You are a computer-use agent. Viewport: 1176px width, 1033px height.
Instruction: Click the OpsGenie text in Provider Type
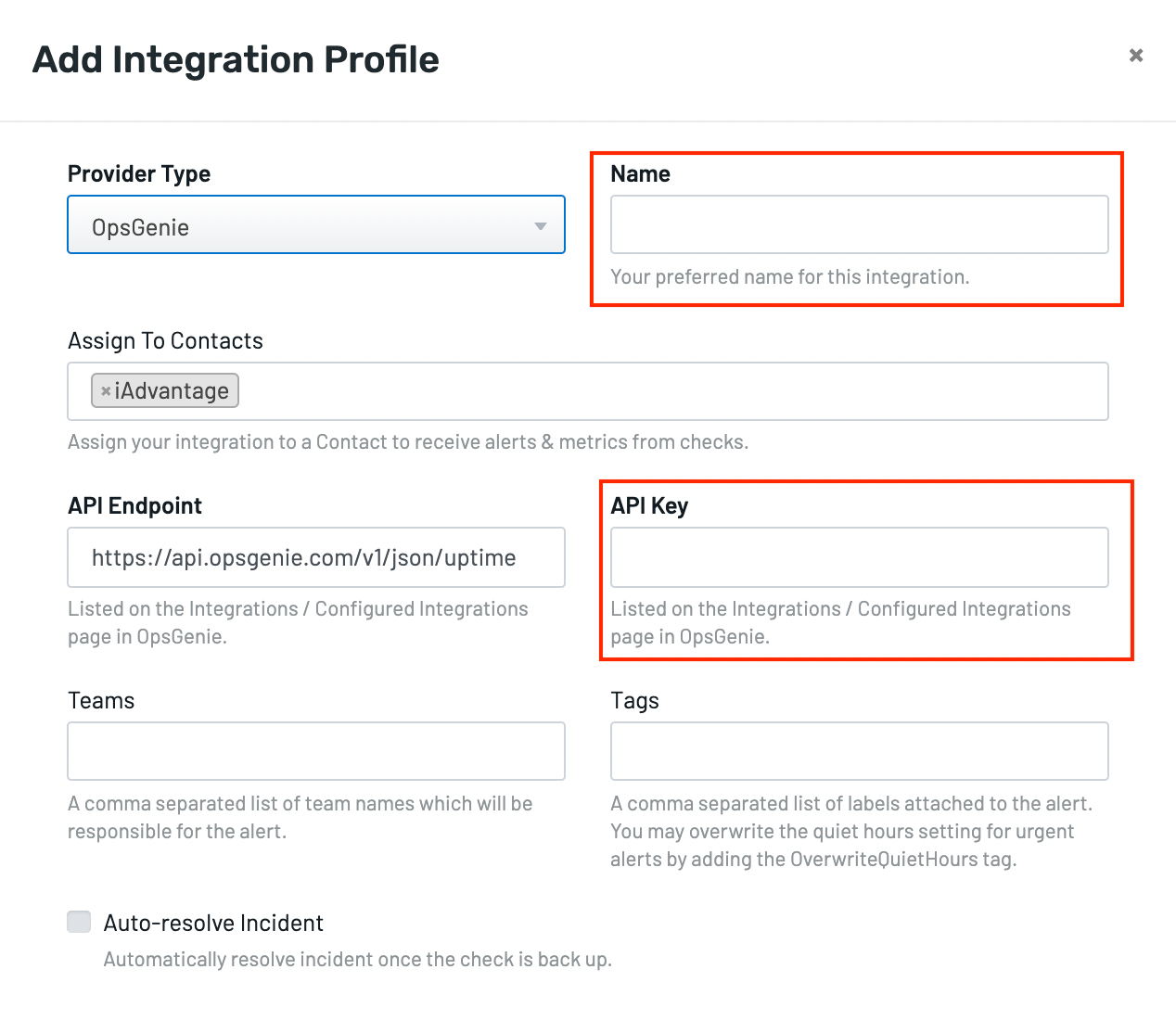click(139, 227)
